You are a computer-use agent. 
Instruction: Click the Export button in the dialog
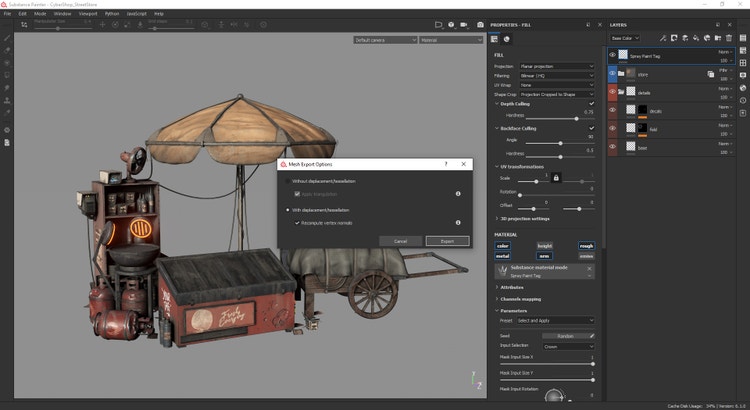[x=447, y=241]
